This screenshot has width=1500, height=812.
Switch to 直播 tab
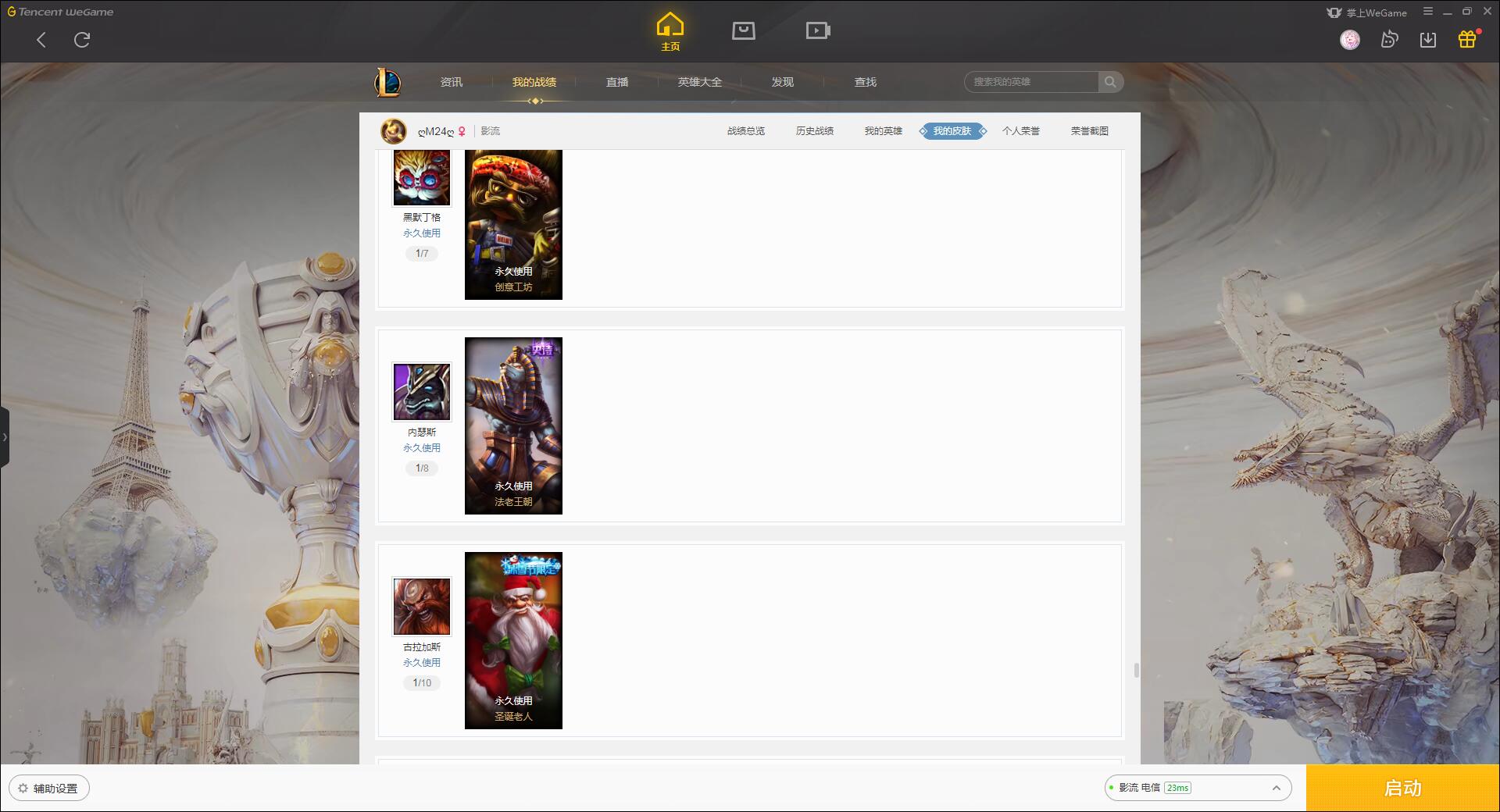(617, 82)
